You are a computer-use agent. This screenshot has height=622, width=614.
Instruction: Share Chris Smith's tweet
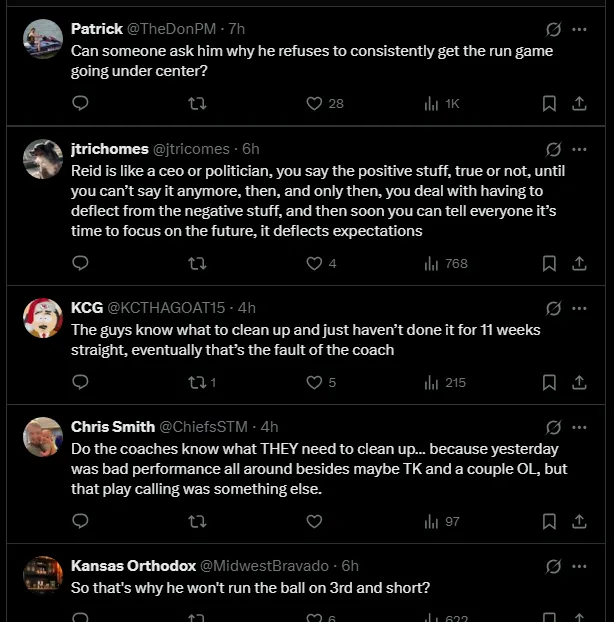(x=579, y=521)
